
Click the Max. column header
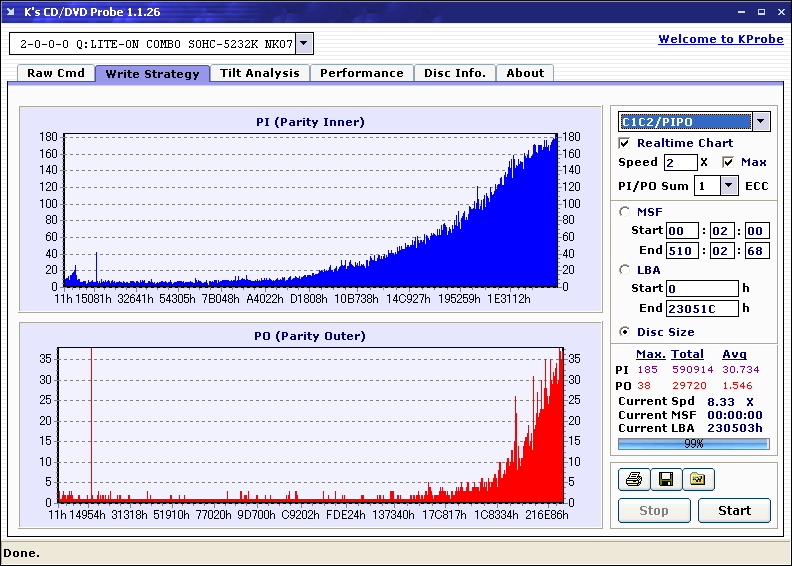coord(651,354)
